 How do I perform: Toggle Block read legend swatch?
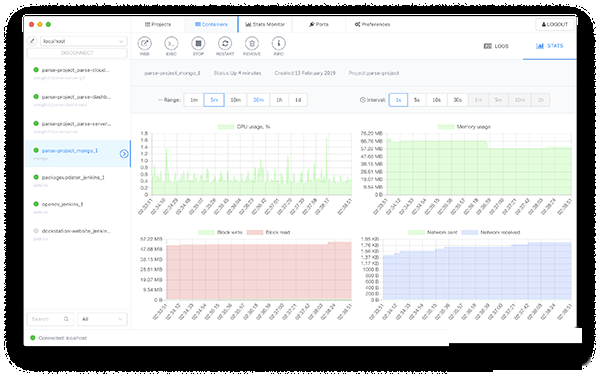point(255,232)
